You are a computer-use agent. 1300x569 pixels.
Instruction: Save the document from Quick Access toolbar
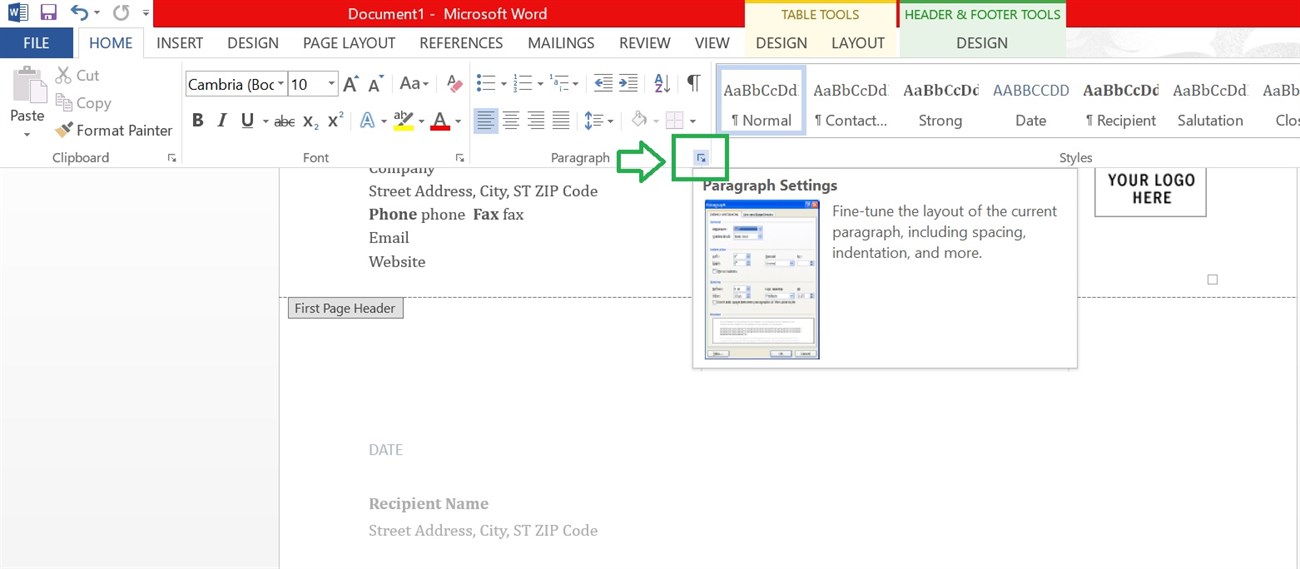pos(48,13)
